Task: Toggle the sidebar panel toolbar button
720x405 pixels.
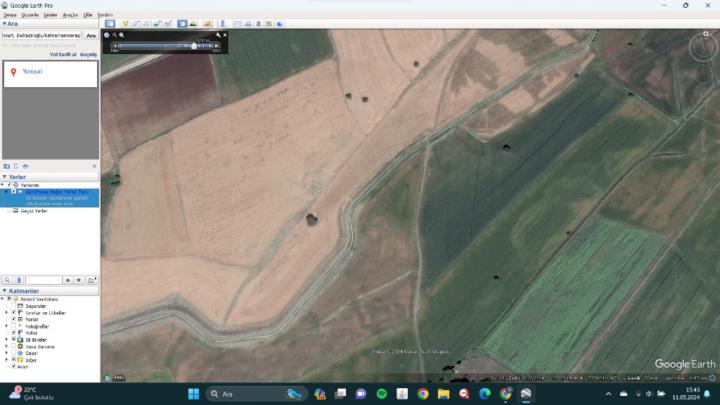Action: point(110,23)
